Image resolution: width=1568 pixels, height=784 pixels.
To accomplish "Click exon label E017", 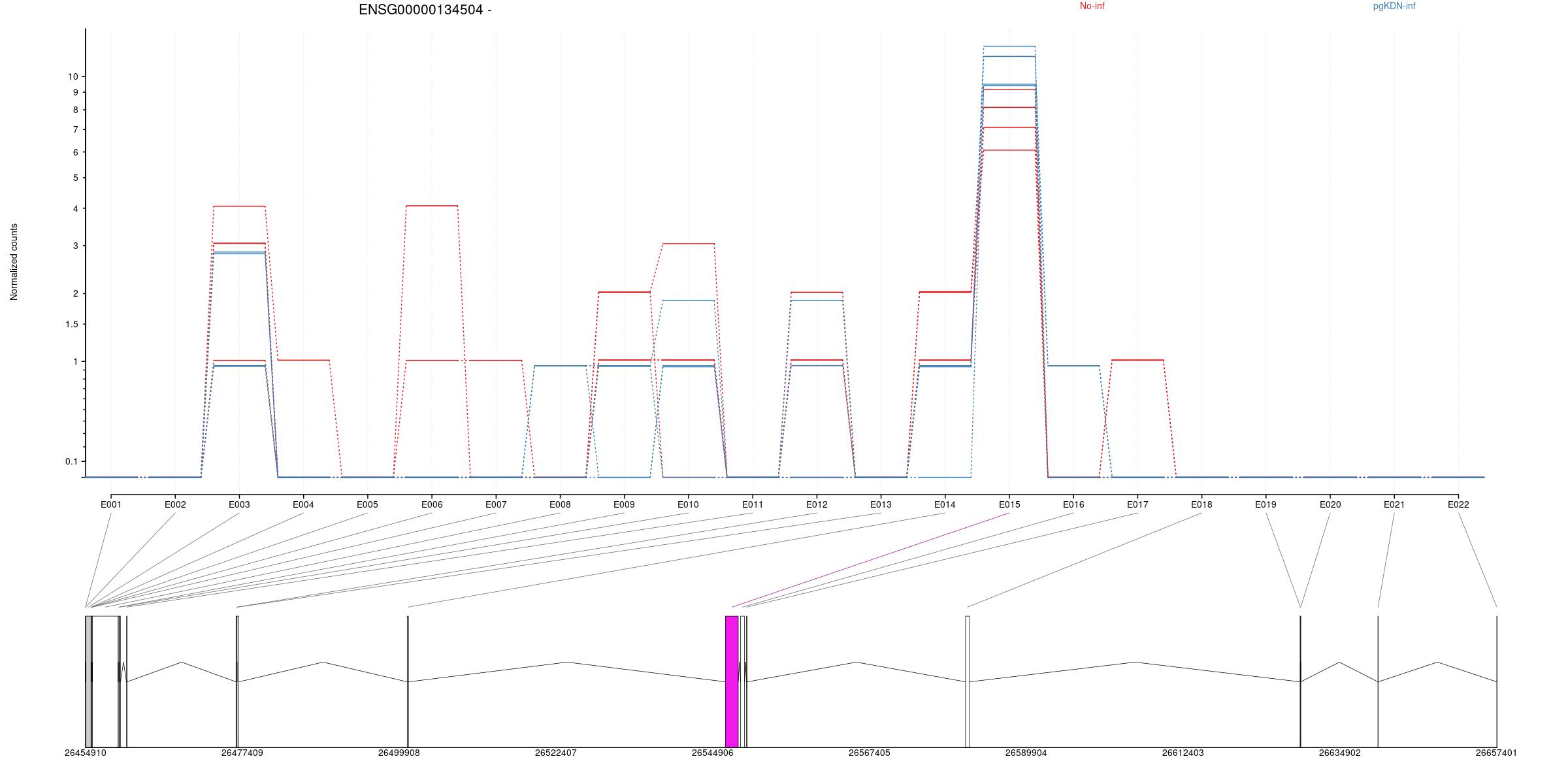I will tap(1137, 504).
